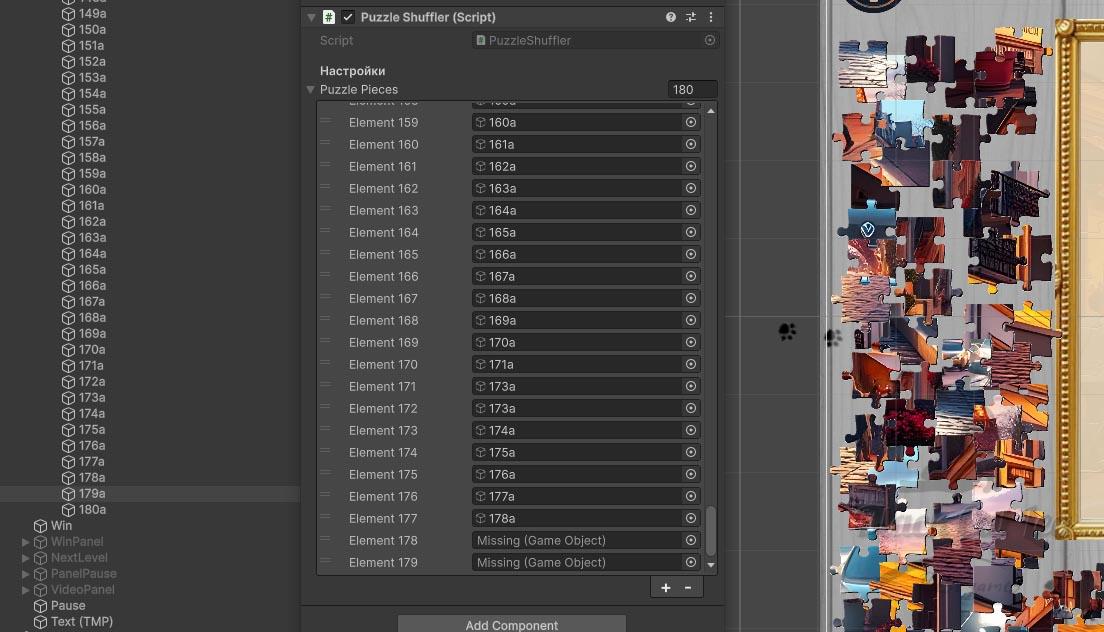Click the Puzzle Pieces size field 180
The image size is (1104, 632).
692,89
